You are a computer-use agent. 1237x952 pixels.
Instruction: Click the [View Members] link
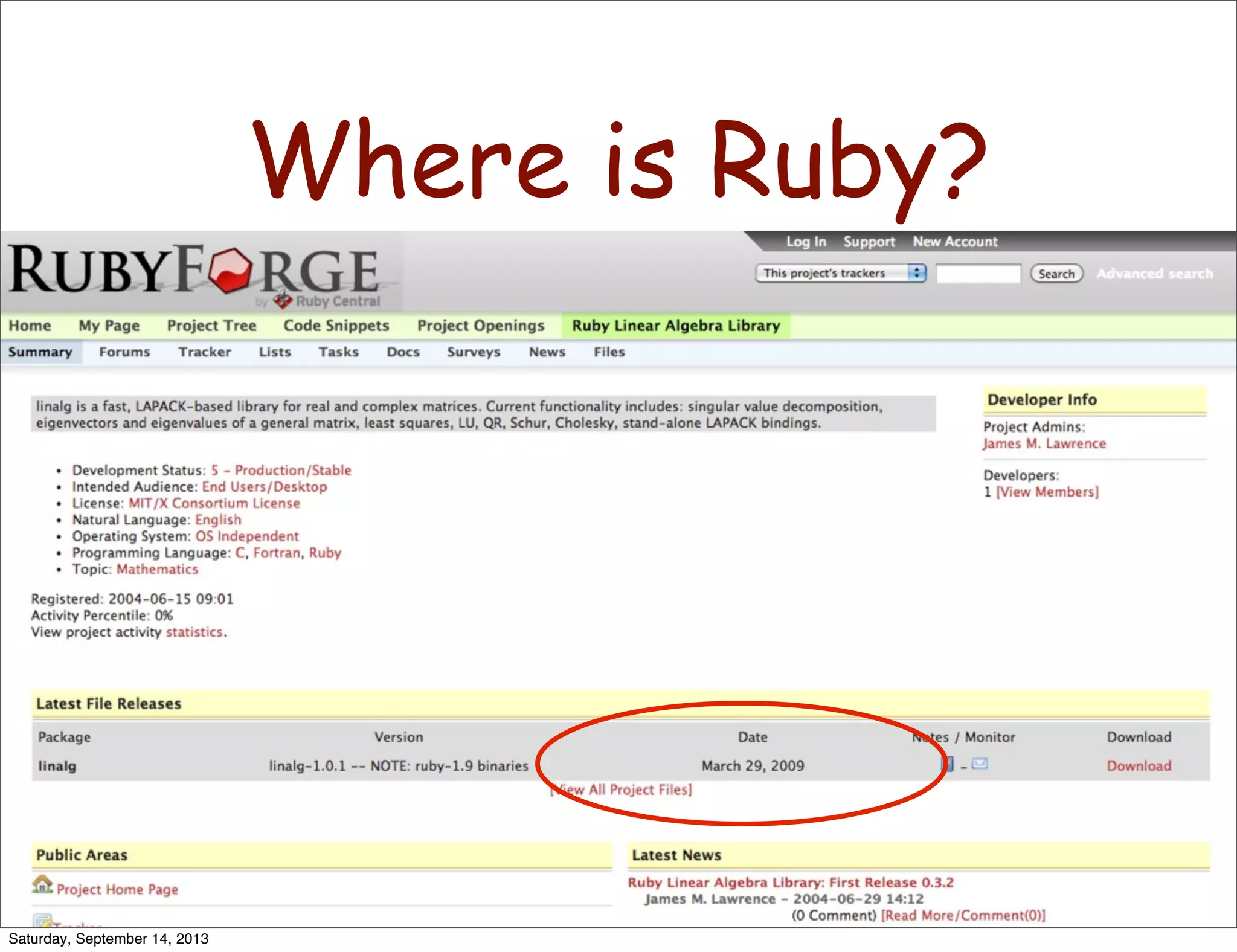pyautogui.click(x=1047, y=492)
